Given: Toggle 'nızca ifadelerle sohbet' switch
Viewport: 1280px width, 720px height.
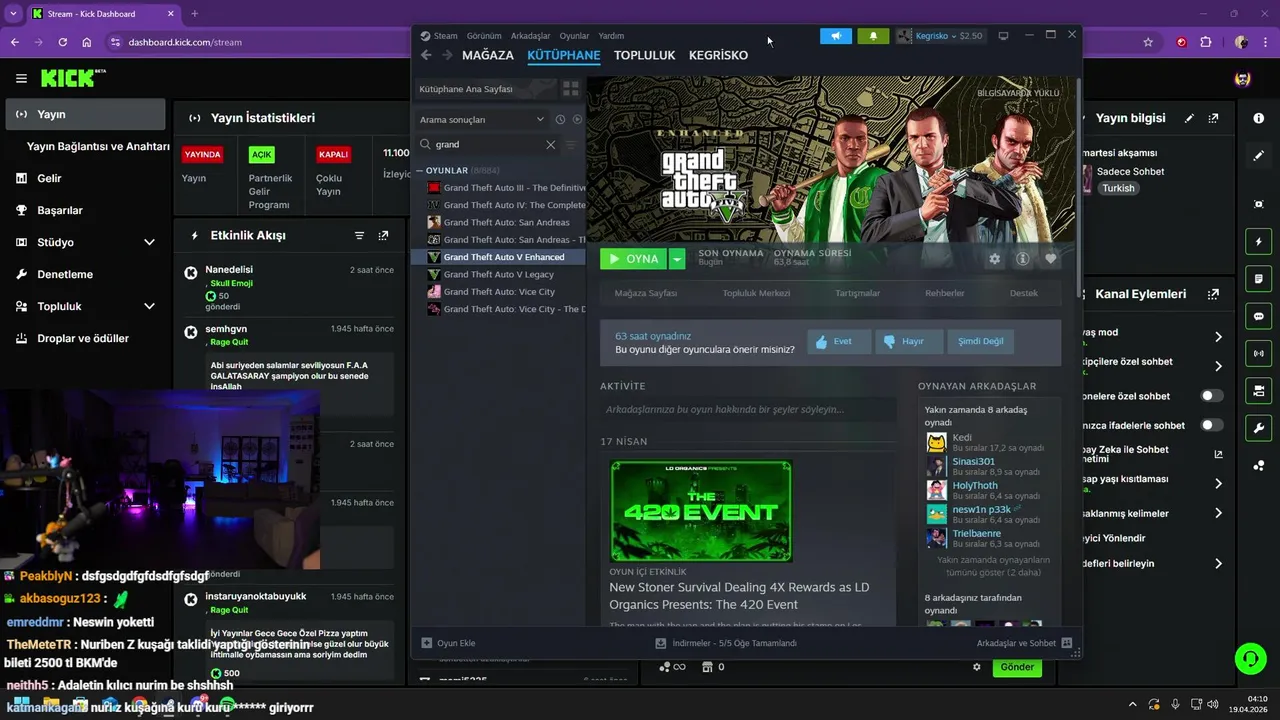Looking at the screenshot, I should (x=1212, y=425).
